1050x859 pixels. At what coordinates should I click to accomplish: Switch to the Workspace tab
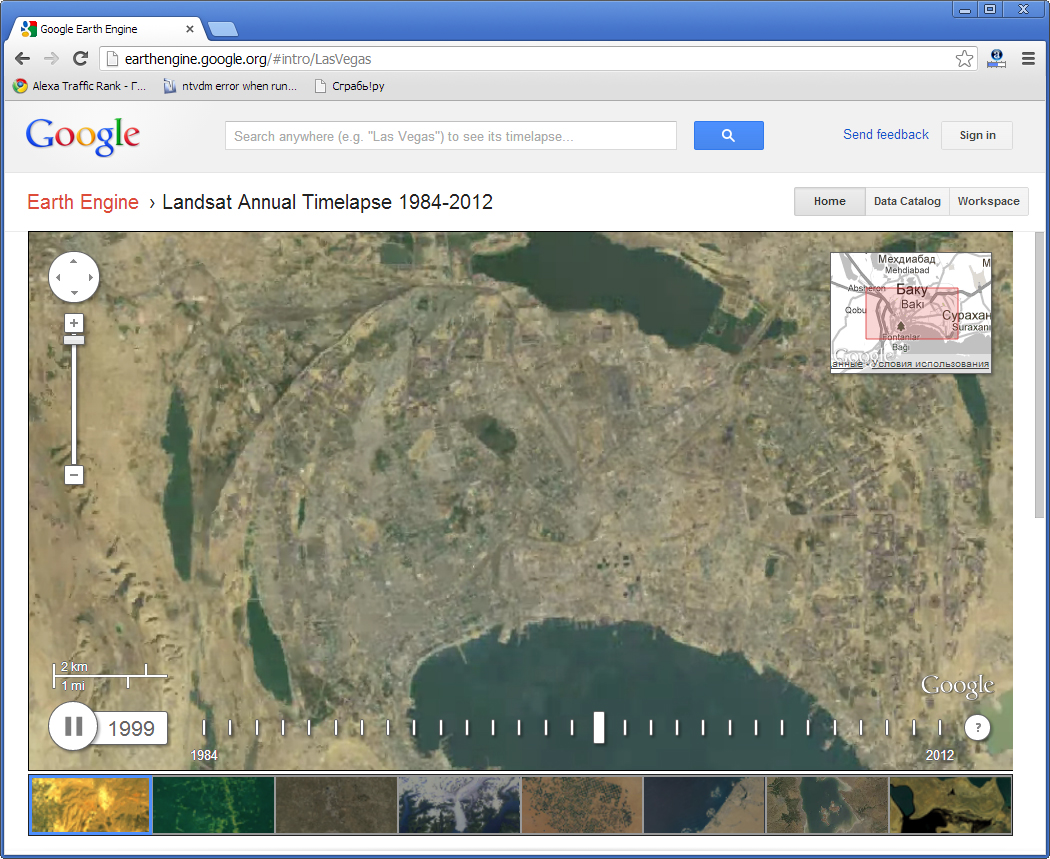988,202
